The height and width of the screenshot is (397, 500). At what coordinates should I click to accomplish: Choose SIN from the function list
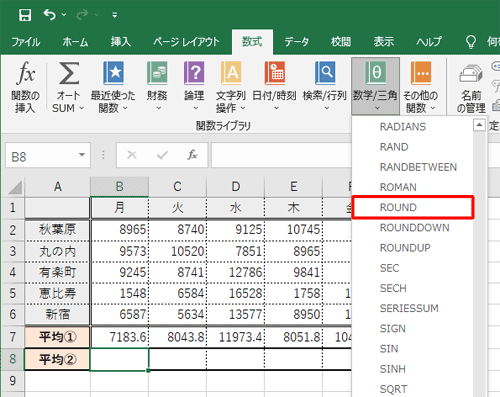pos(389,349)
